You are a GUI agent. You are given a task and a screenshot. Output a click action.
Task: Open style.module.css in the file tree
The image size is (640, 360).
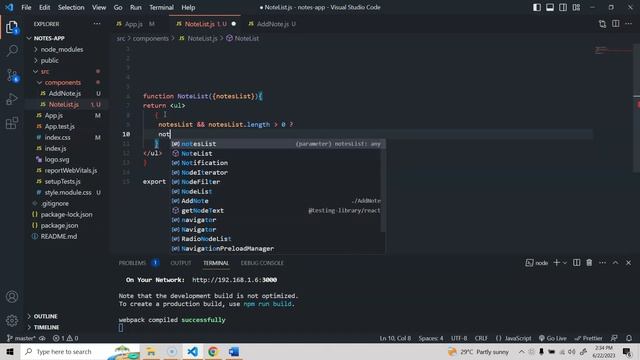click(67, 192)
